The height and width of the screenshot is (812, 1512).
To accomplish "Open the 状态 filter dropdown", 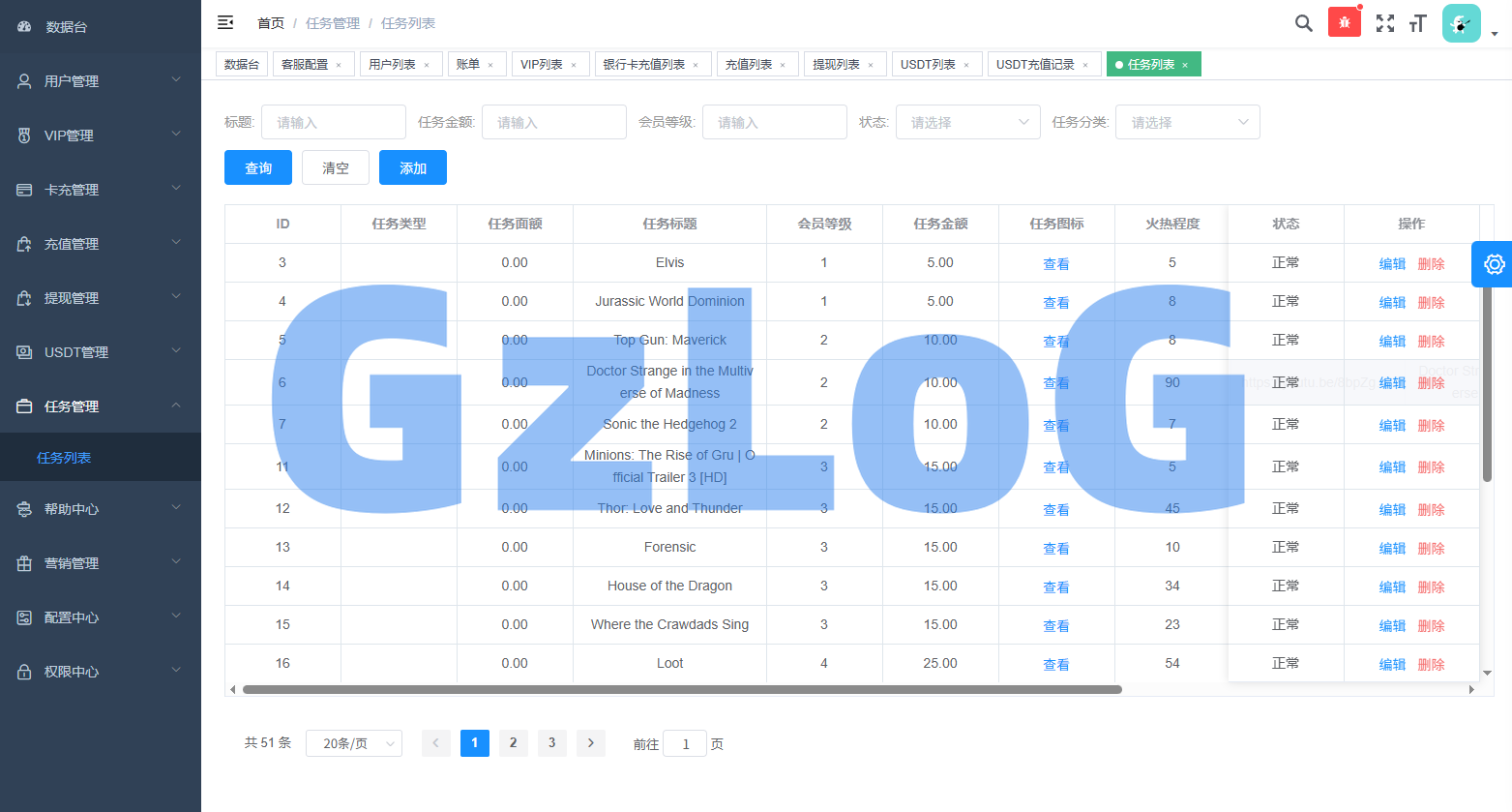I will pos(967,122).
